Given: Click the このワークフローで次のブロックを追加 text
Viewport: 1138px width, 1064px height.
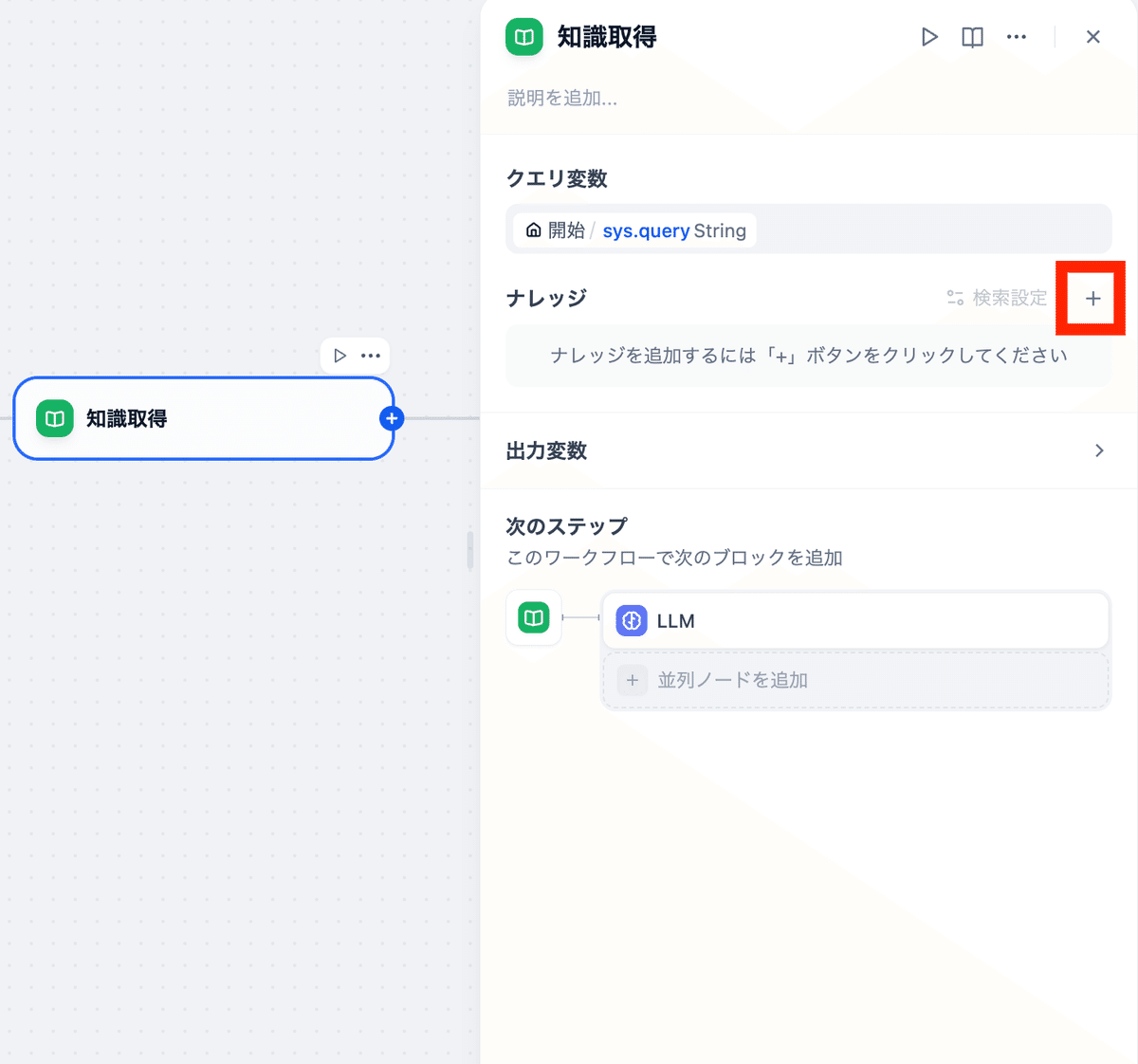Looking at the screenshot, I should pos(674,558).
